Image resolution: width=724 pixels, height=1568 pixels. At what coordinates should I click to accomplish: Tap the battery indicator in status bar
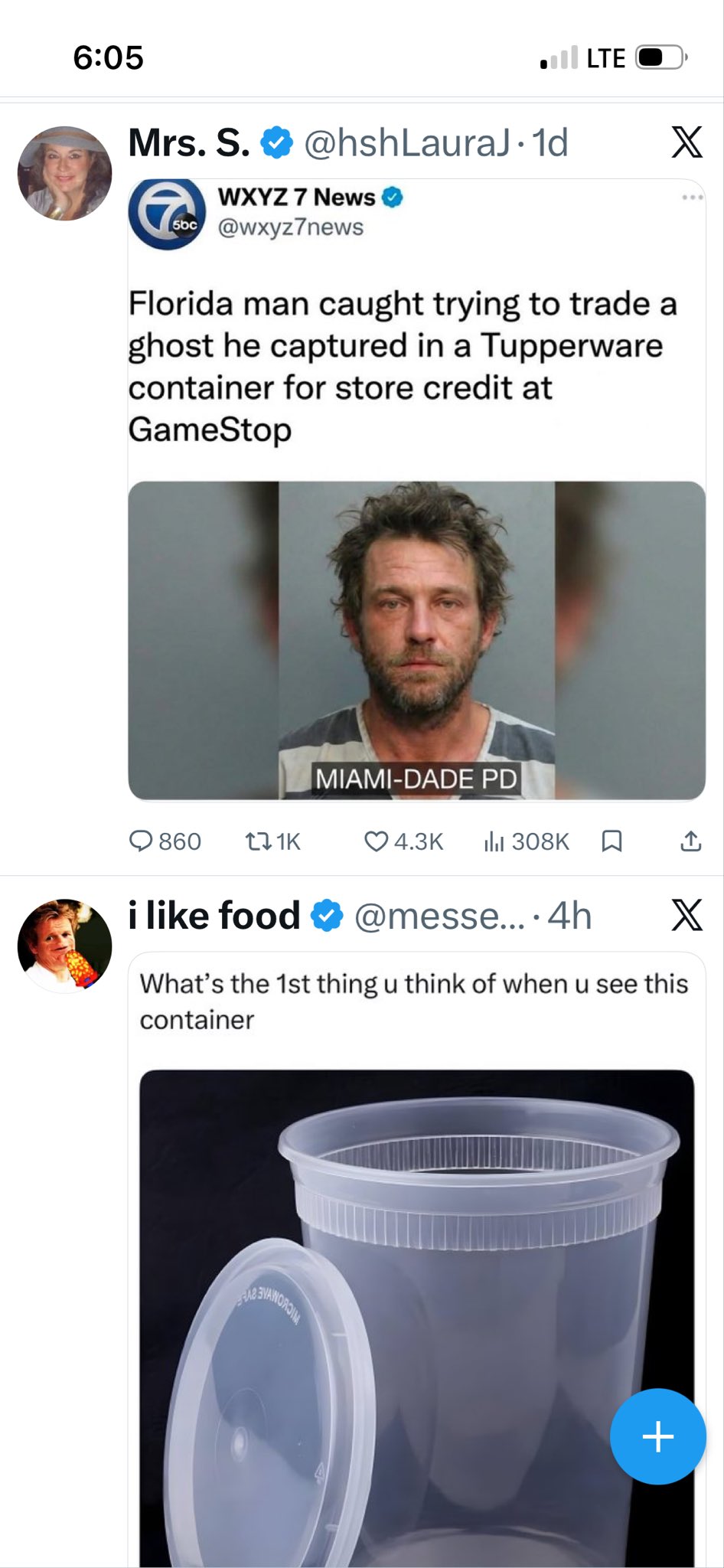click(x=660, y=58)
